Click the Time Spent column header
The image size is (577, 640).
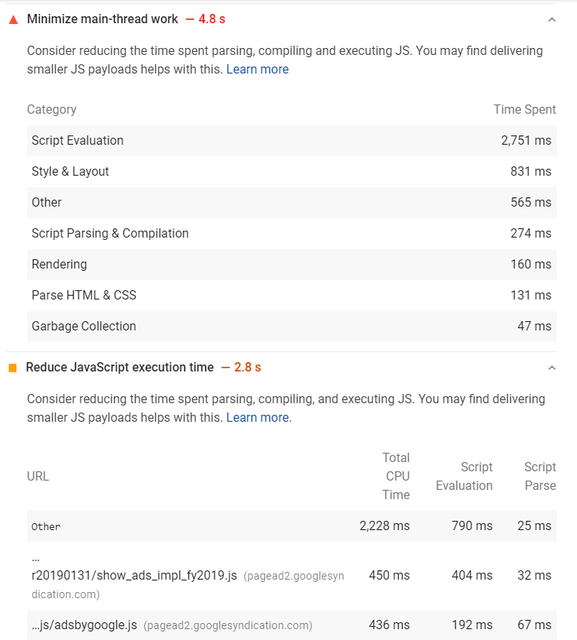point(525,109)
